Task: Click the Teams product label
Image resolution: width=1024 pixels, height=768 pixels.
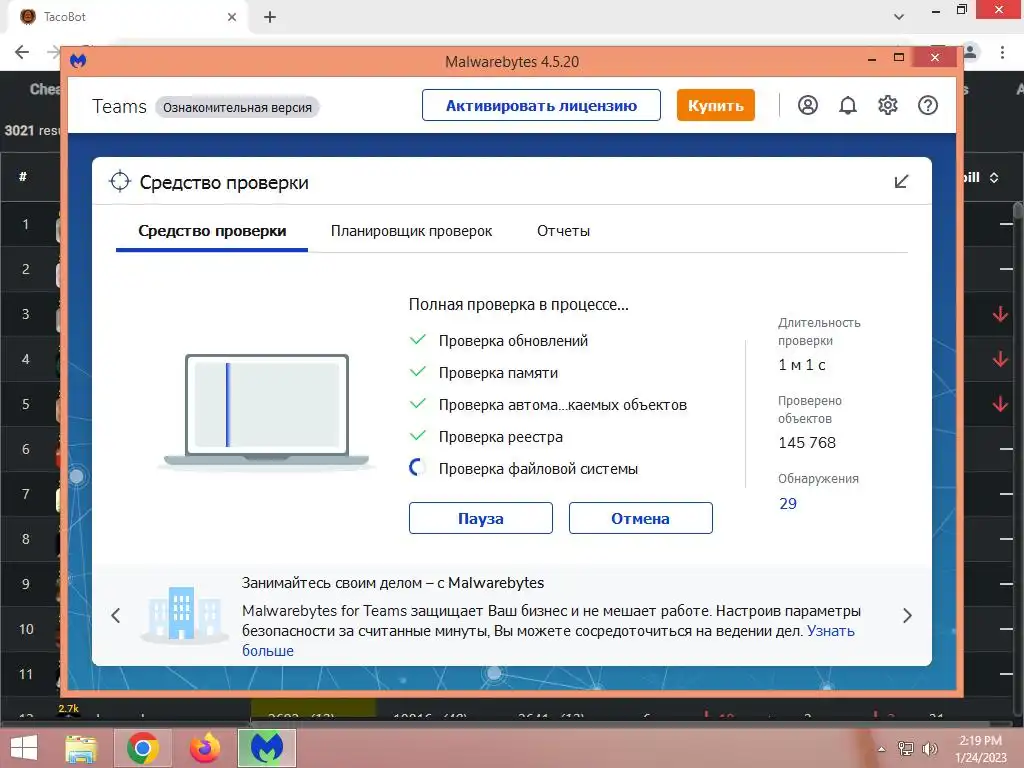Action: coord(120,106)
